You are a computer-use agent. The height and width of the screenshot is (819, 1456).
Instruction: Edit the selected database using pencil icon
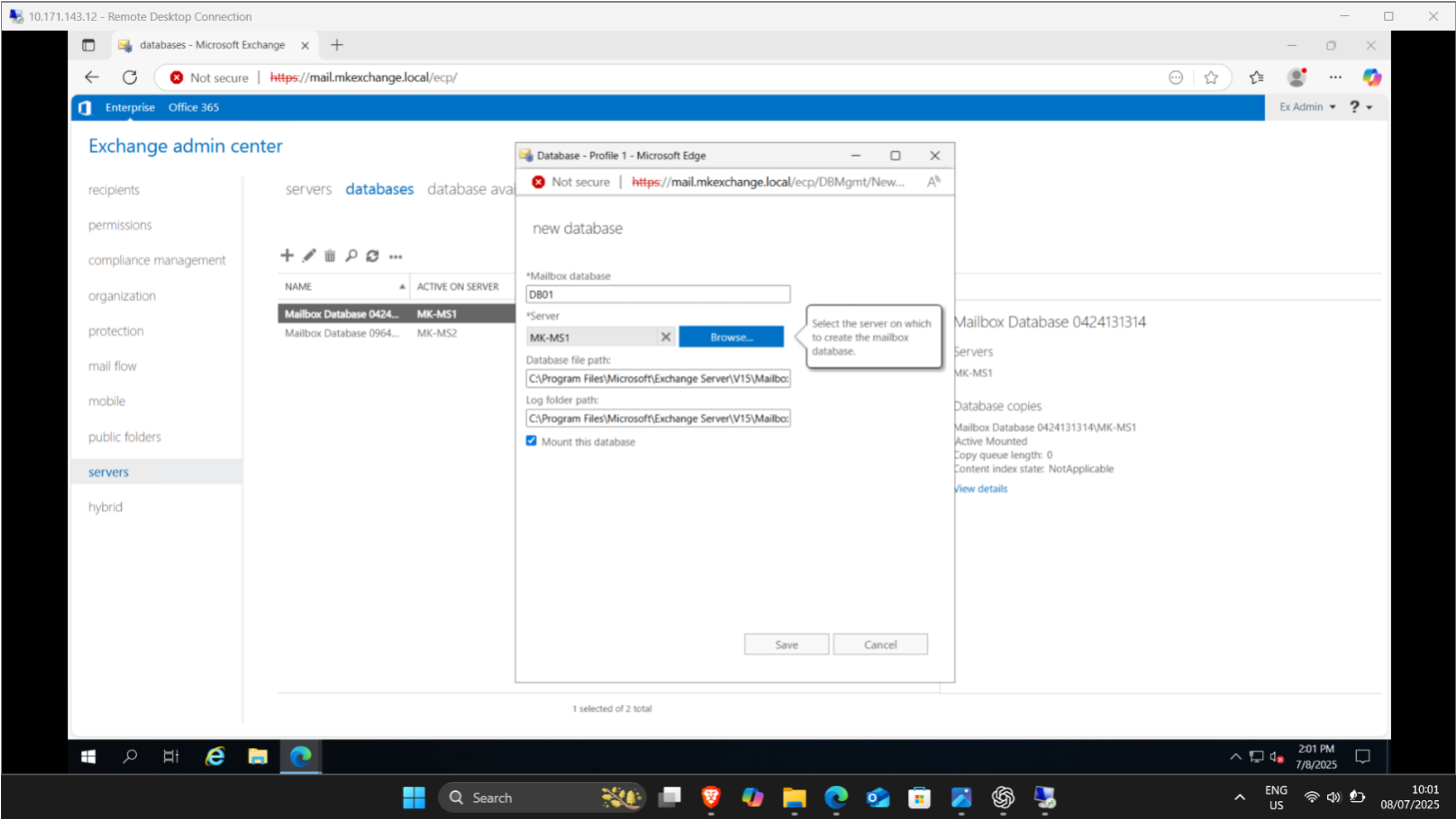pyautogui.click(x=309, y=256)
